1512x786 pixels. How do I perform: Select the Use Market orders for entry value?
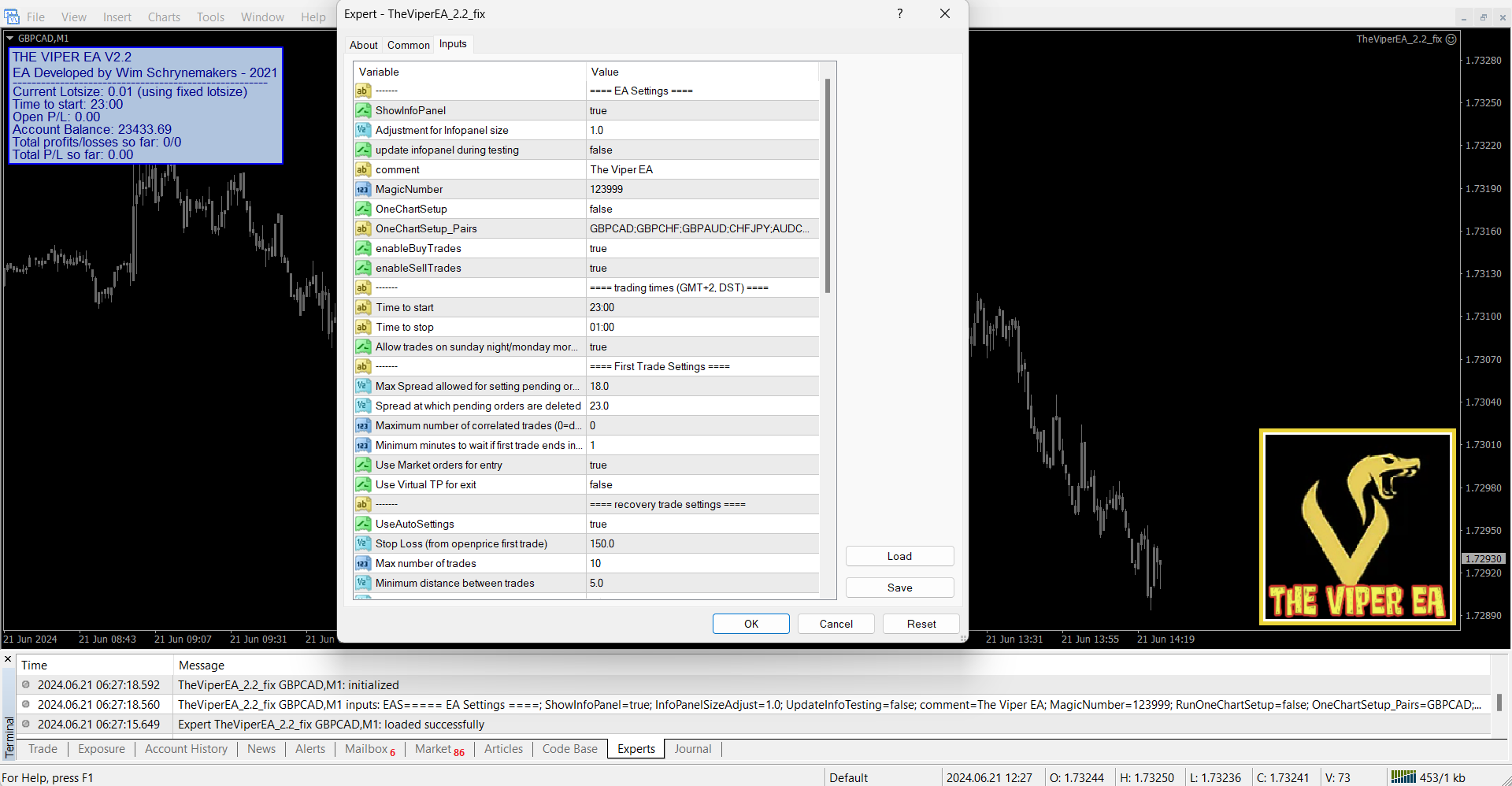pos(598,465)
